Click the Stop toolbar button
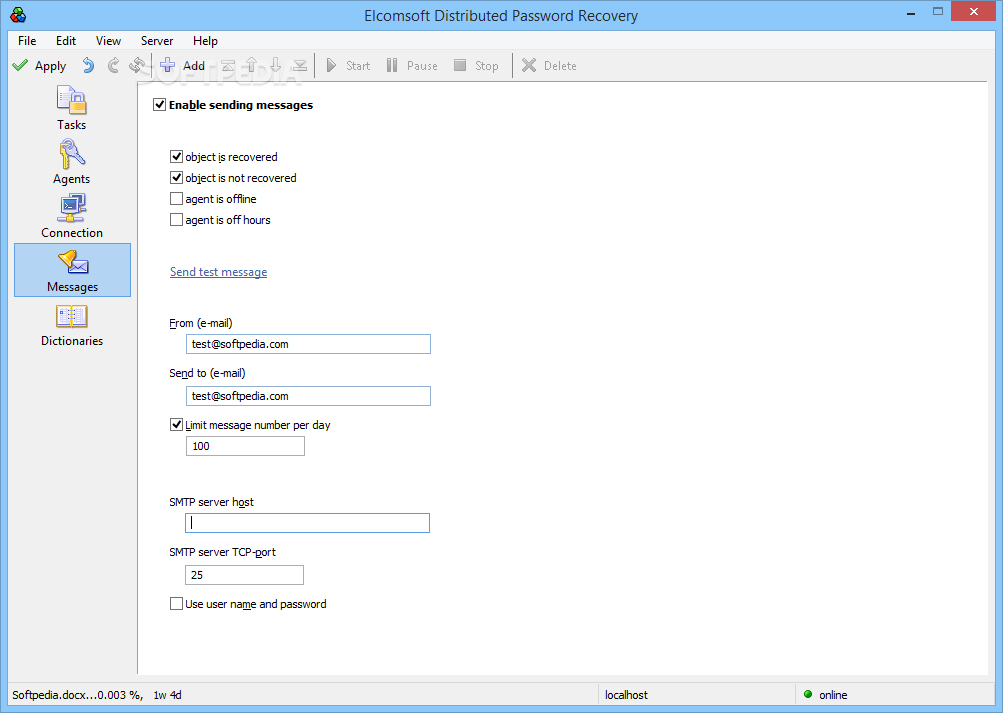This screenshot has width=1003, height=713. point(476,65)
